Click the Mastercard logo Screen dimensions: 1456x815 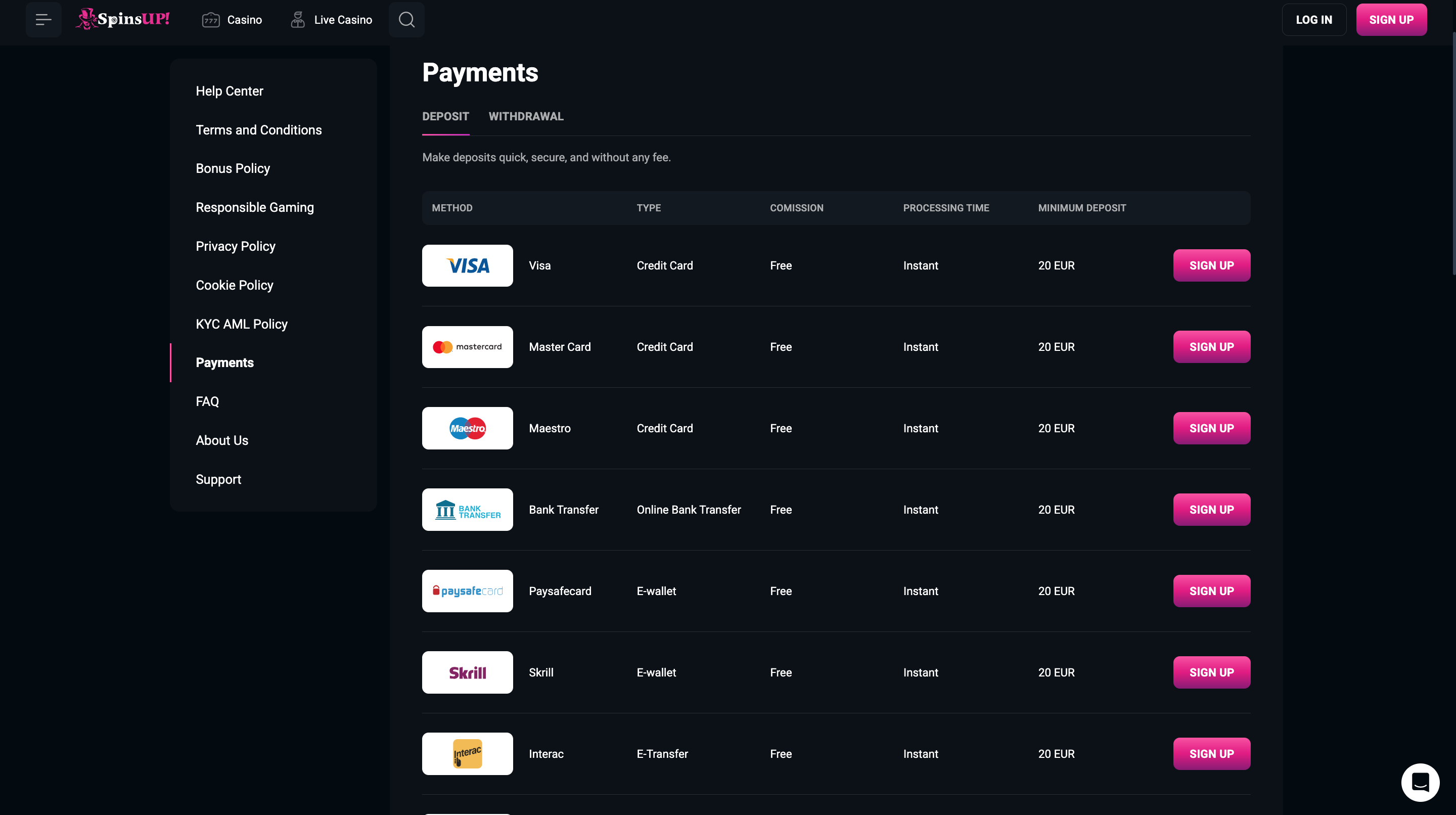pyautogui.click(x=468, y=347)
